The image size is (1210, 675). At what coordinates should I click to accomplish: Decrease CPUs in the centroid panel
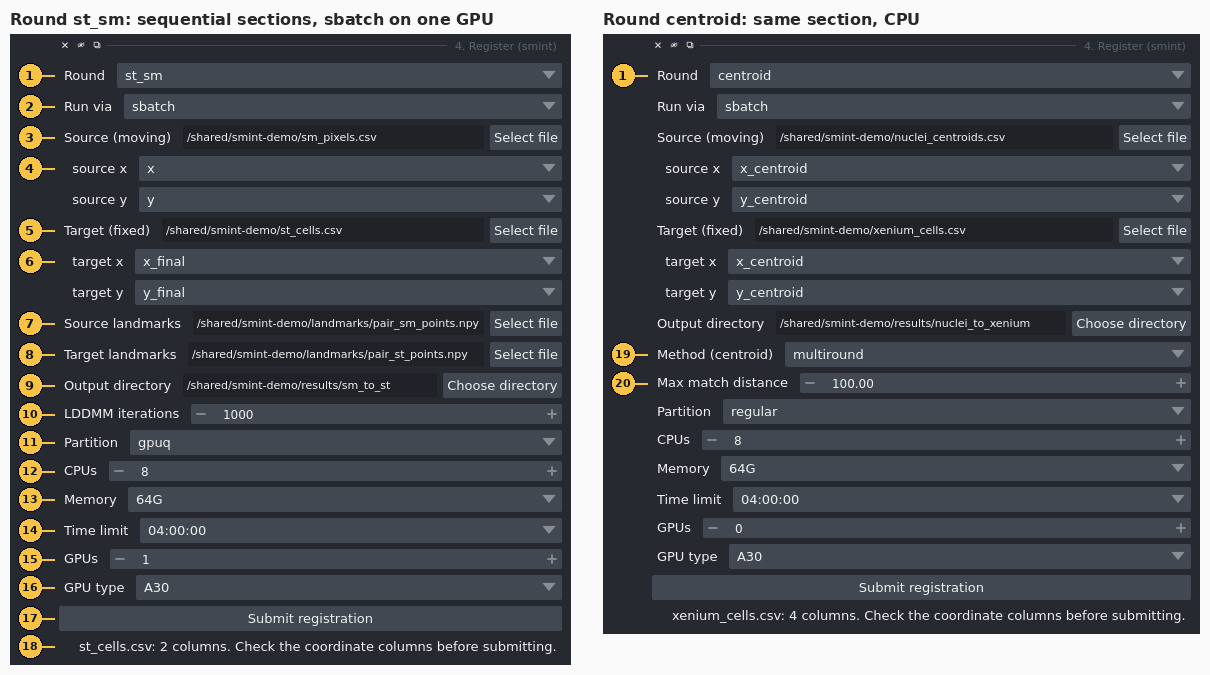point(712,440)
